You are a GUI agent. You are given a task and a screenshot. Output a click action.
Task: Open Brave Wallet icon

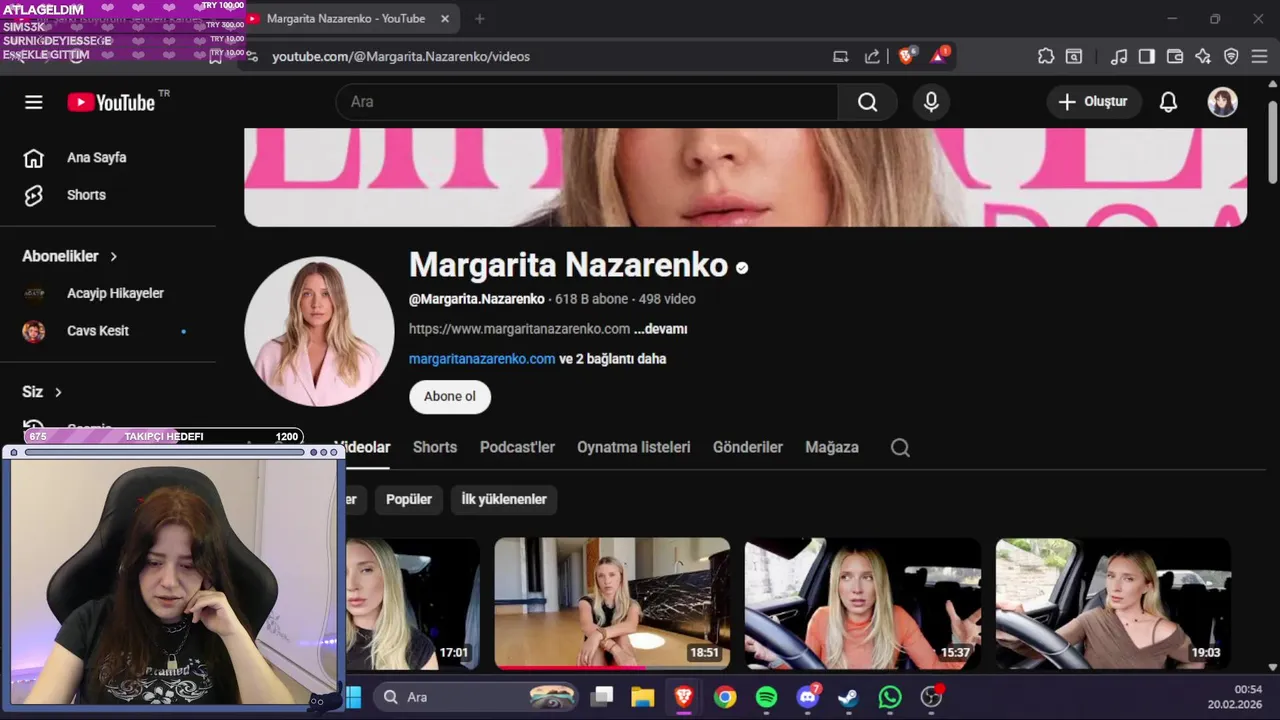[x=1175, y=56]
